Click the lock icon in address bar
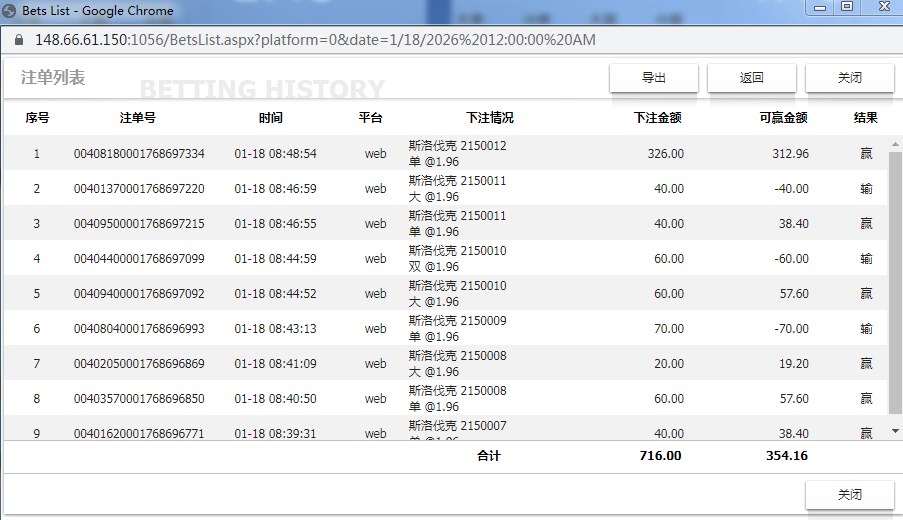903x520 pixels. [19, 40]
